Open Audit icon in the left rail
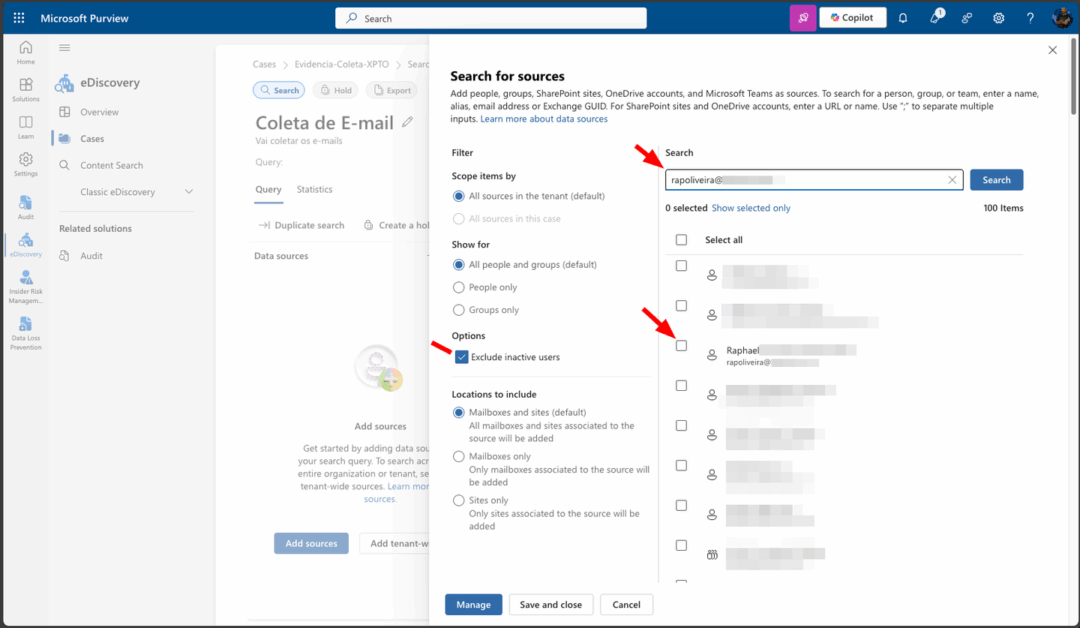The height and width of the screenshot is (628, 1080). coord(25,207)
